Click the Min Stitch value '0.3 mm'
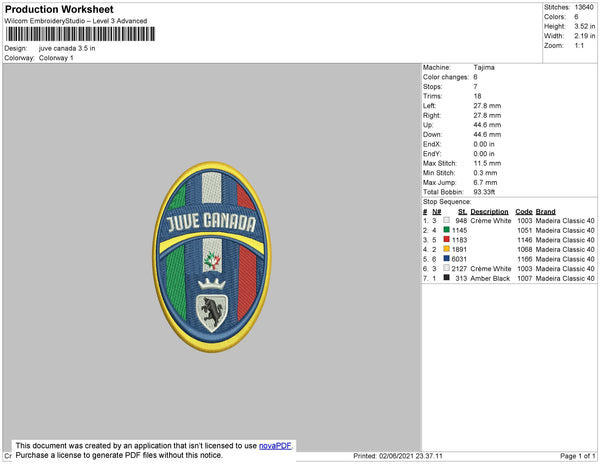Image resolution: width=600 pixels, height=464 pixels. [485, 173]
